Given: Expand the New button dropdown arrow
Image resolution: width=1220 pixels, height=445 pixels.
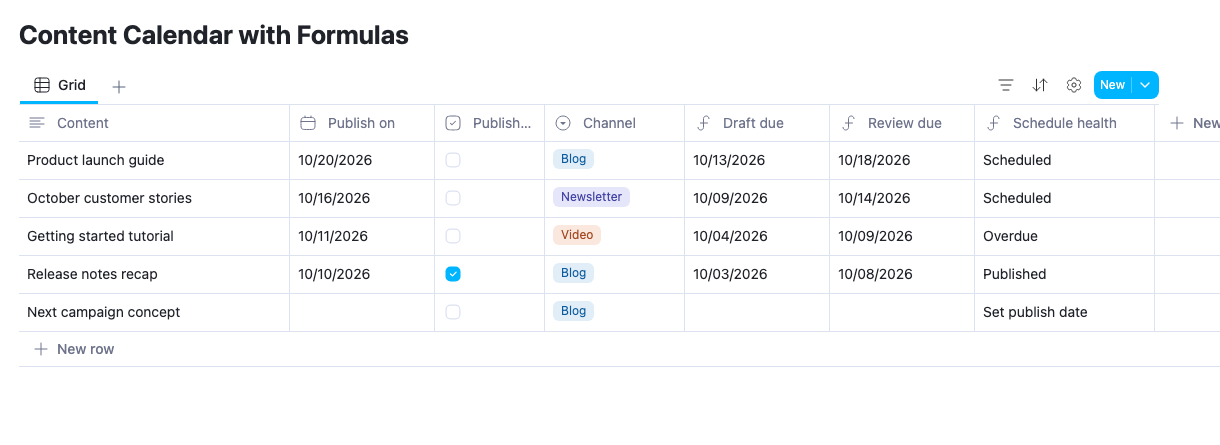Looking at the screenshot, I should [1145, 85].
